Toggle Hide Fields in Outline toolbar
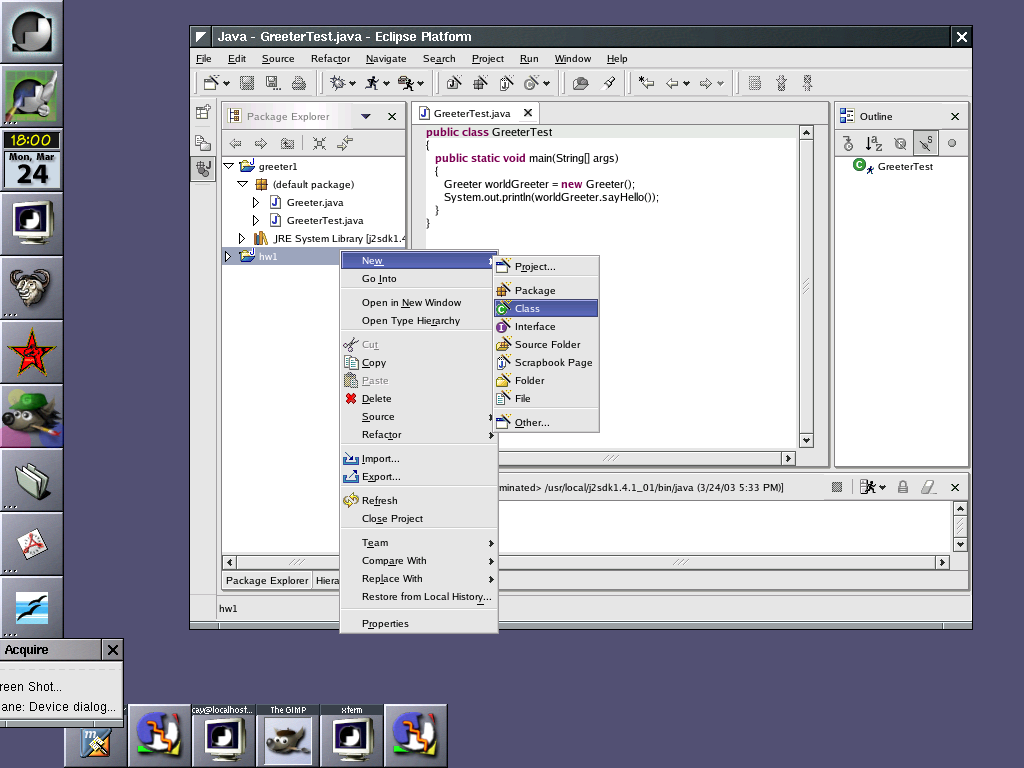This screenshot has width=1024, height=768. tap(900, 143)
